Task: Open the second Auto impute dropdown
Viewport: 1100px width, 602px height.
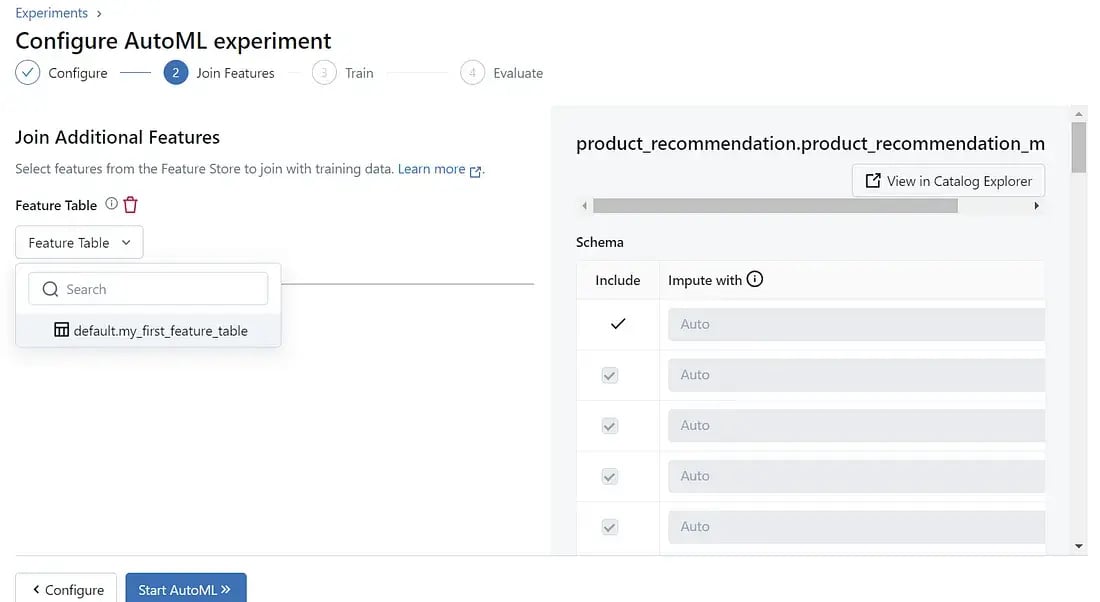Action: [x=856, y=375]
